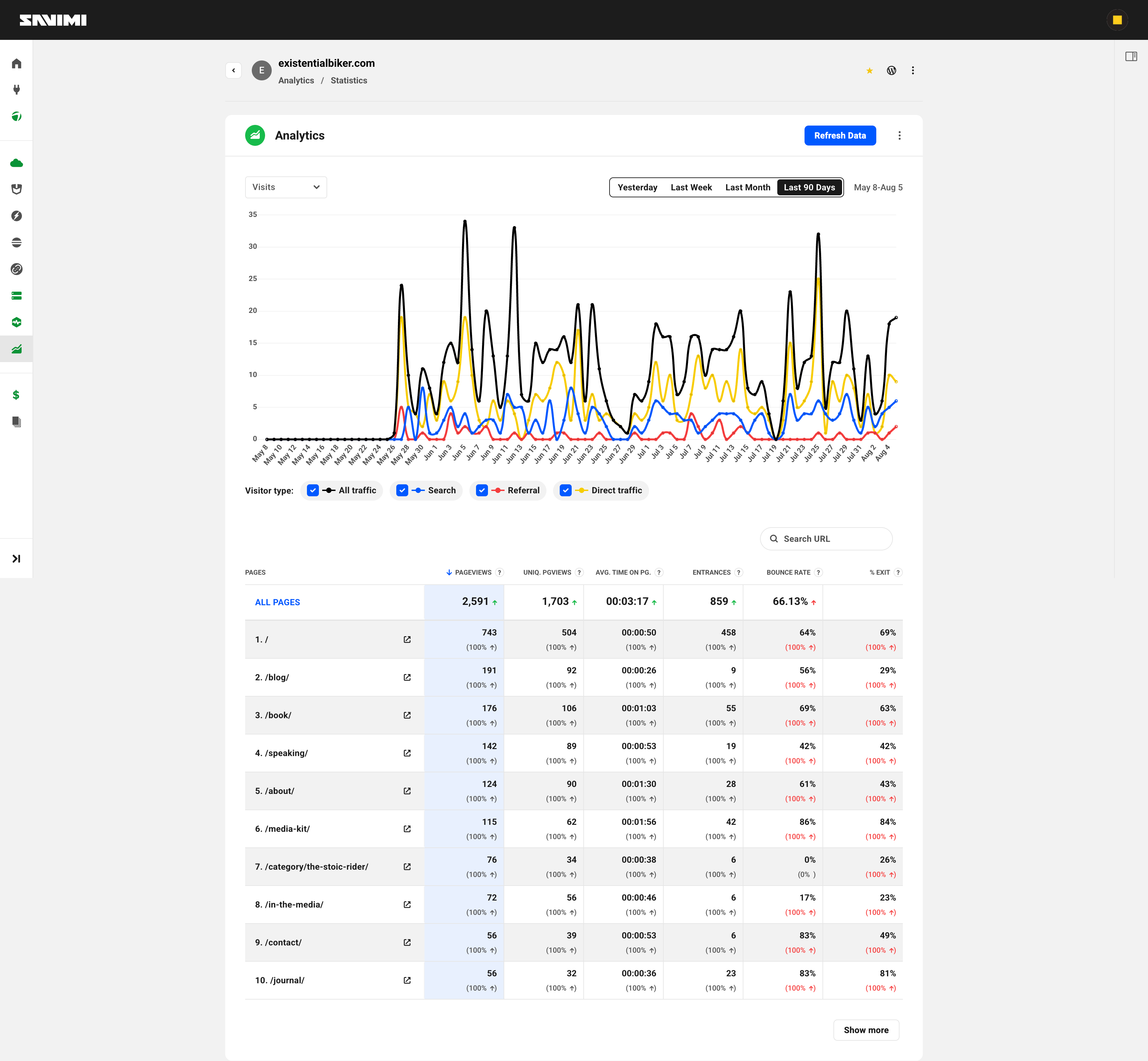Switch to the Yesterday range tab

637,187
